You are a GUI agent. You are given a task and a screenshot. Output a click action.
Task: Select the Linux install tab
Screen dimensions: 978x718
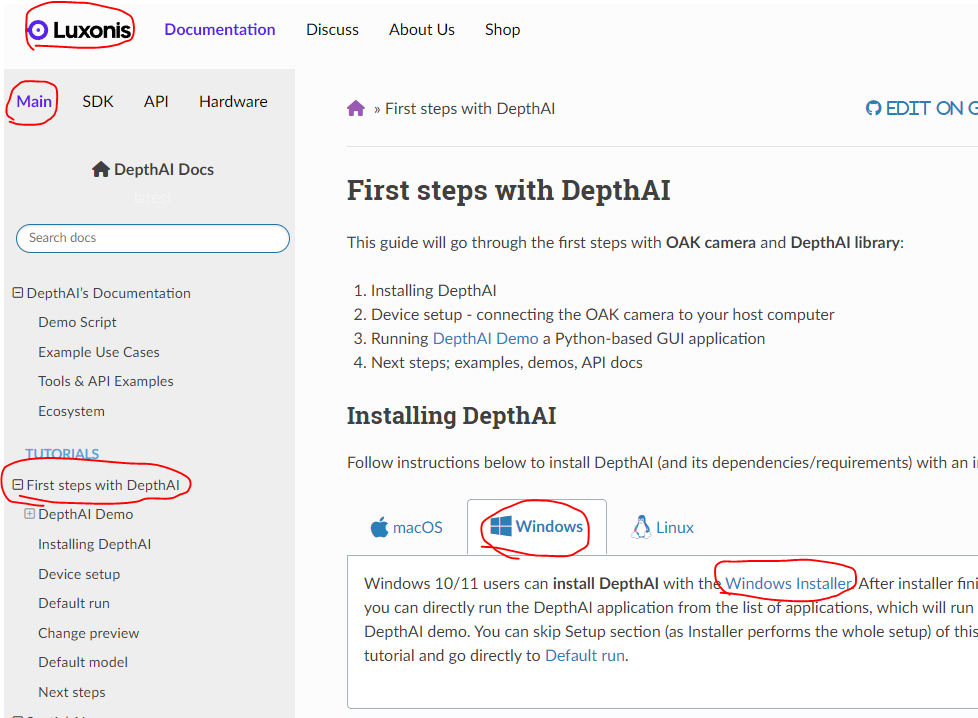point(662,527)
